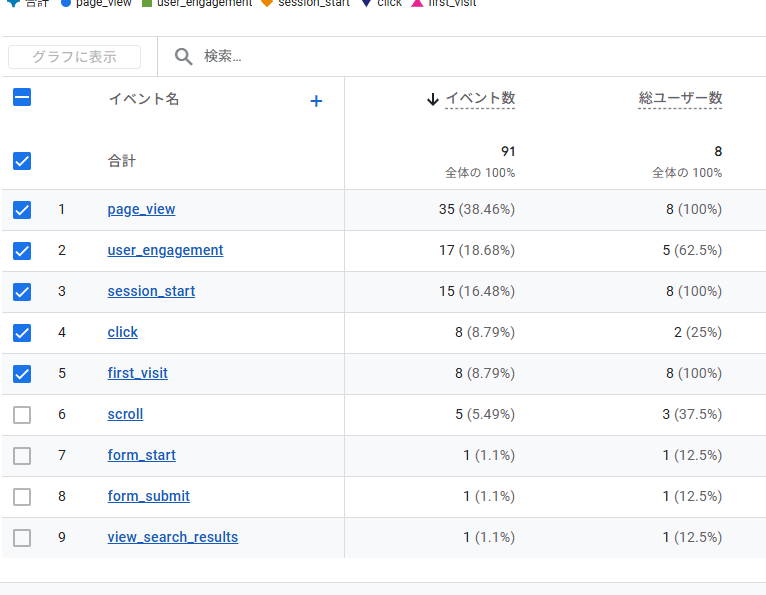
Task: Sort by the 総ユーザー数 column header
Action: click(680, 98)
